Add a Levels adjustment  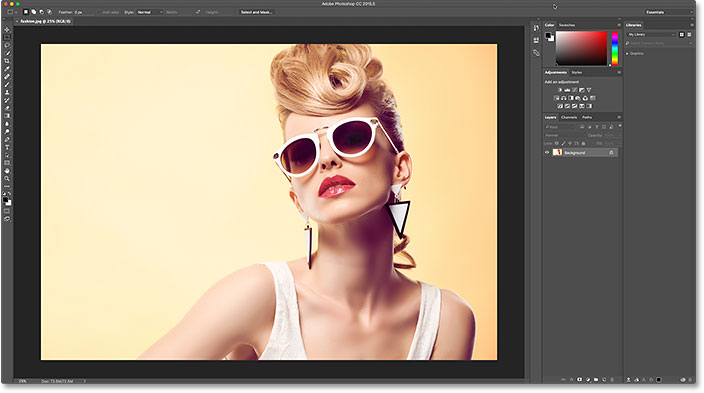pos(567,90)
